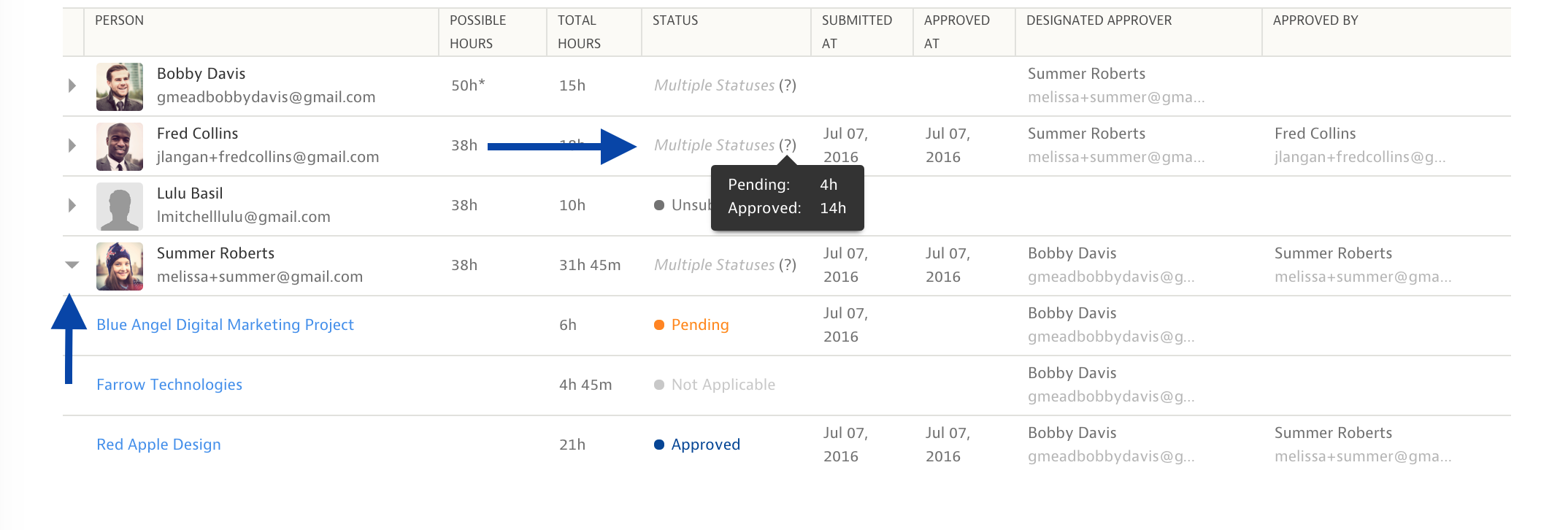Open the Red Apple Design project link

[158, 445]
